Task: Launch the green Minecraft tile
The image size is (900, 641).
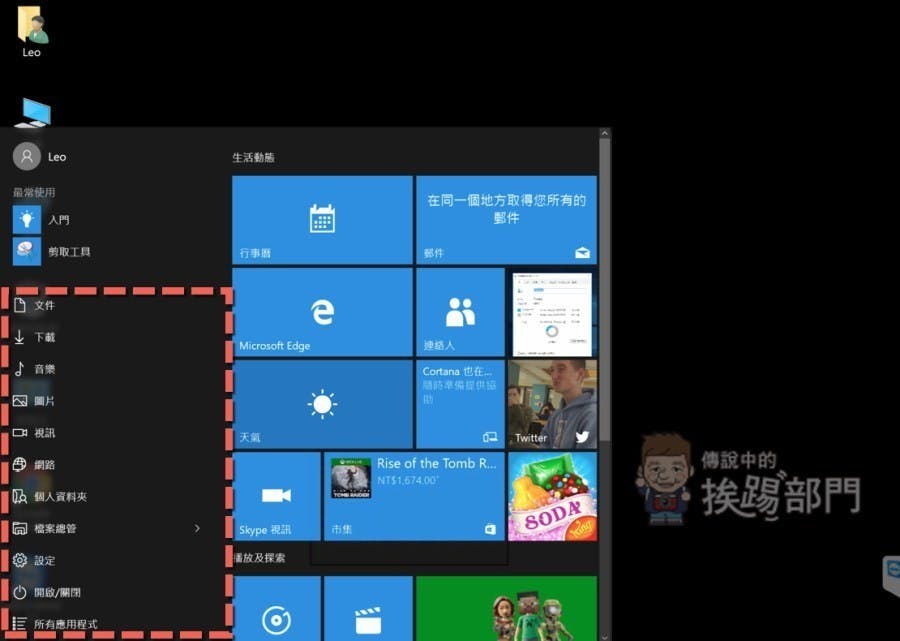Action: tap(506, 608)
